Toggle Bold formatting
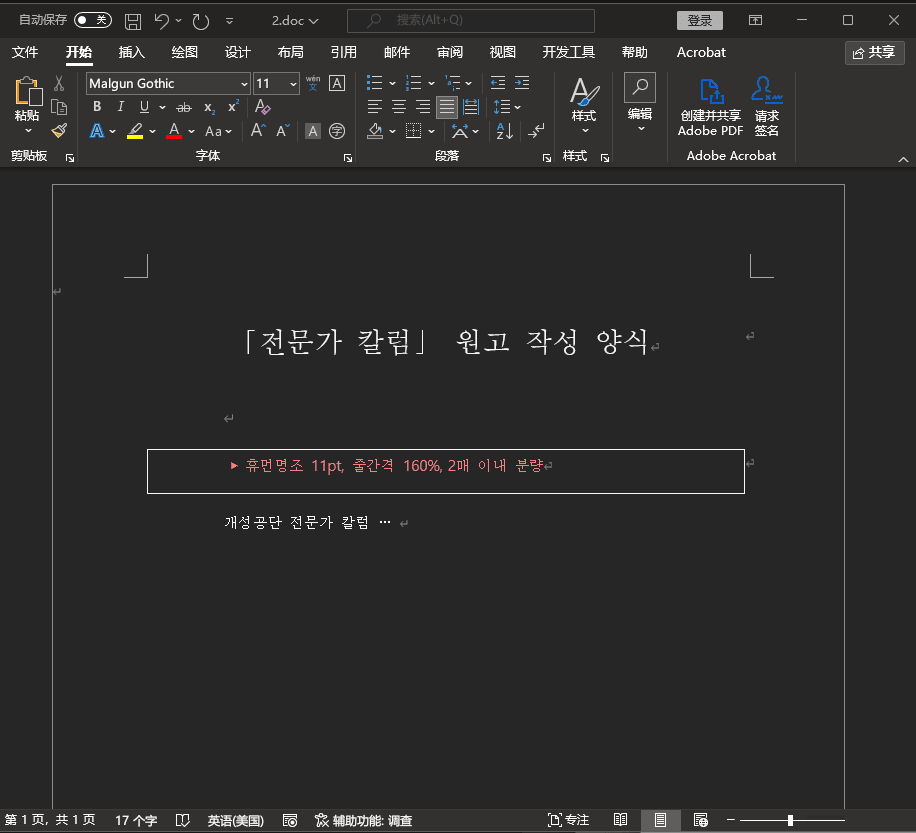Viewport: 916px width, 833px height. point(97,107)
